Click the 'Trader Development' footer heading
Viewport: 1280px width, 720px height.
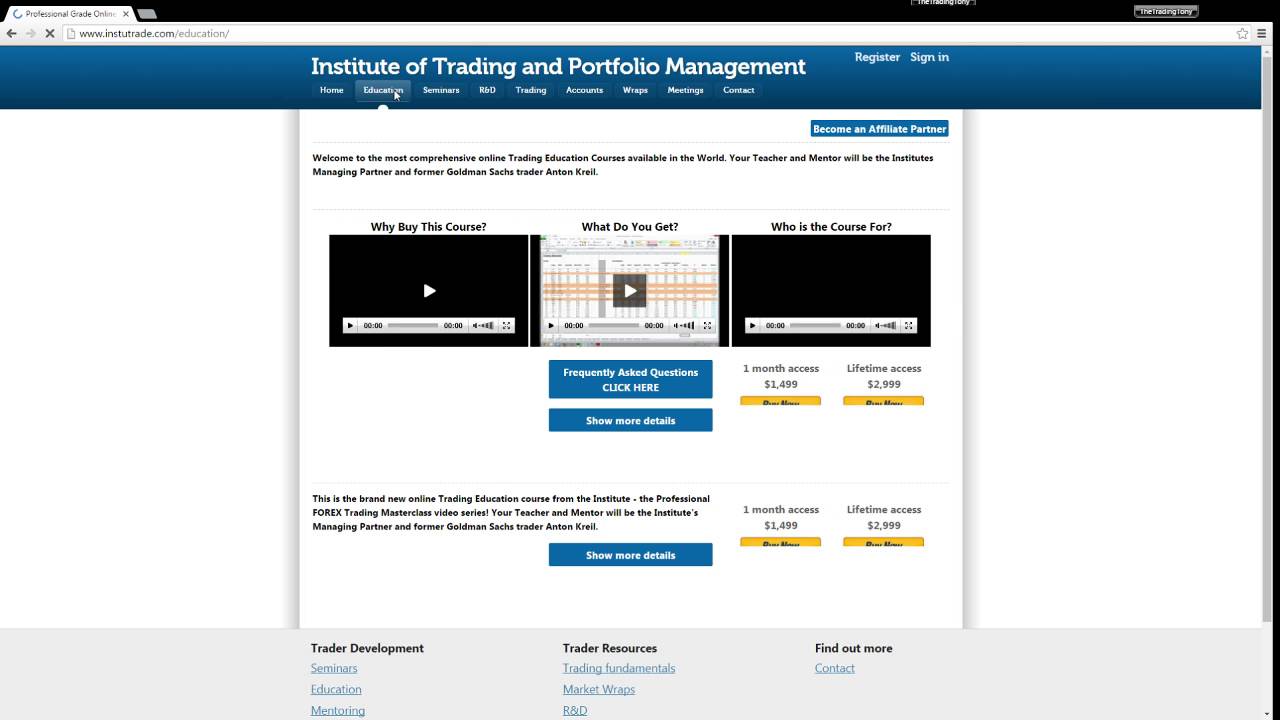click(x=367, y=648)
